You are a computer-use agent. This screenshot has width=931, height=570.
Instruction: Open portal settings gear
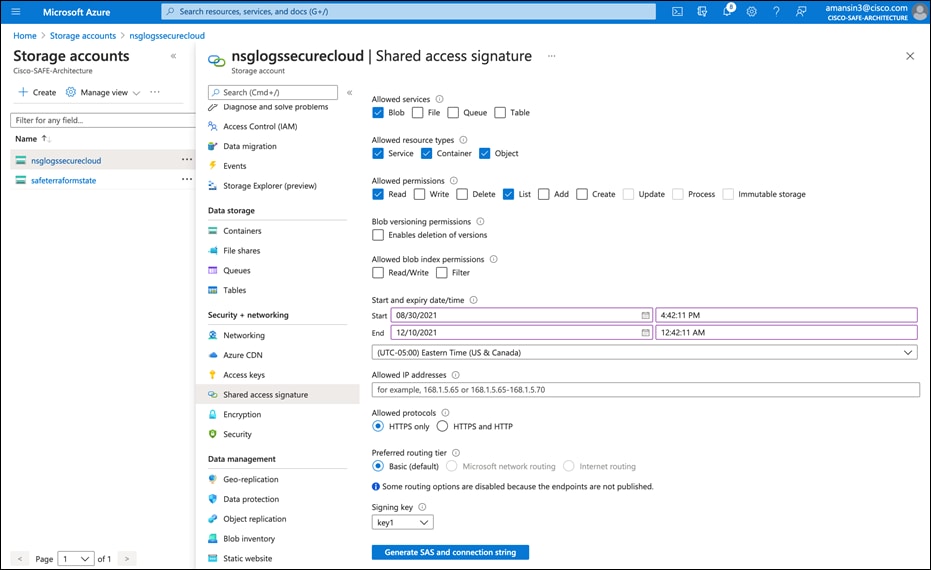pos(752,12)
